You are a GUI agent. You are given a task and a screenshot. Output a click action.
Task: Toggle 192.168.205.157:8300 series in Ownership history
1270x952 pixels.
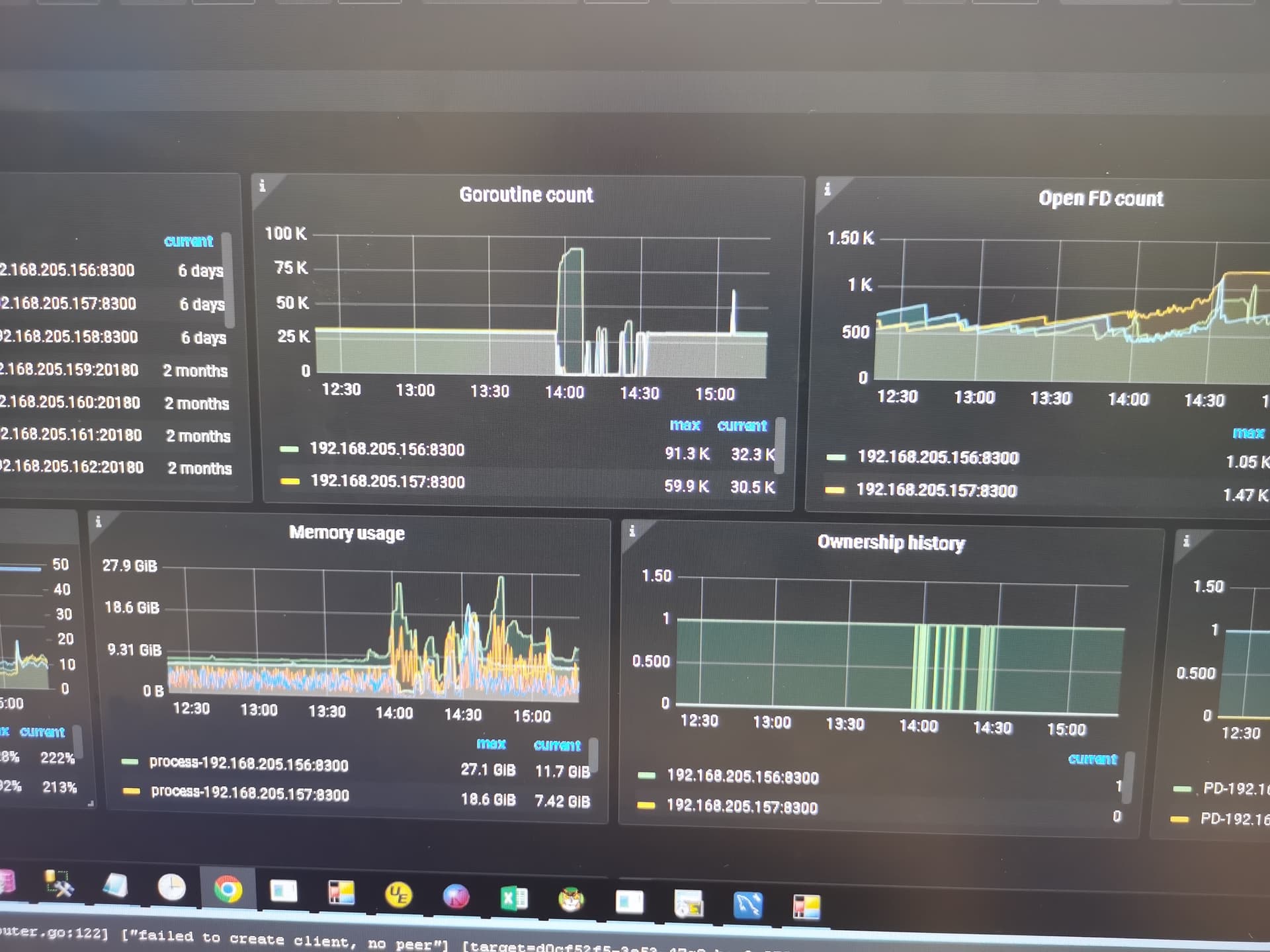[742, 807]
